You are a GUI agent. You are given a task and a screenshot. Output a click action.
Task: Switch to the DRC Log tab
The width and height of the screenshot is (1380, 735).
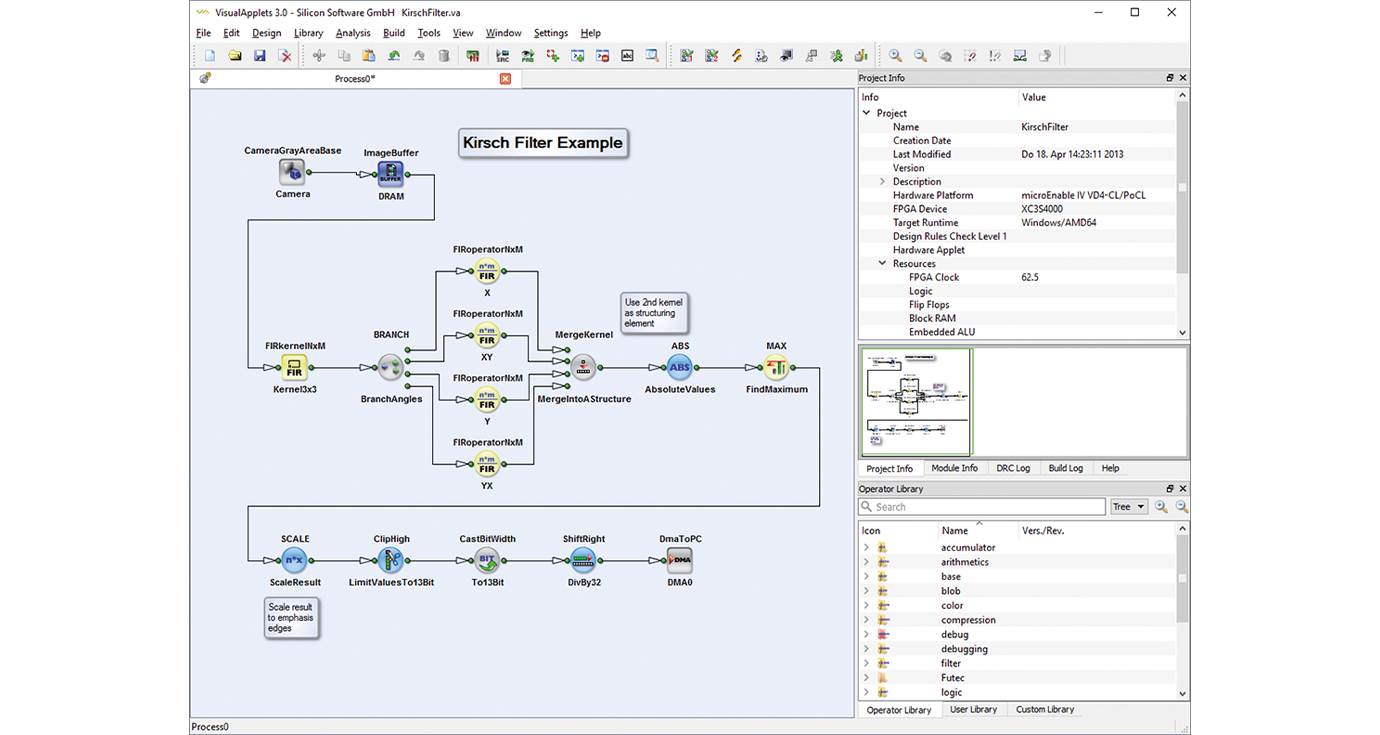click(x=1013, y=468)
